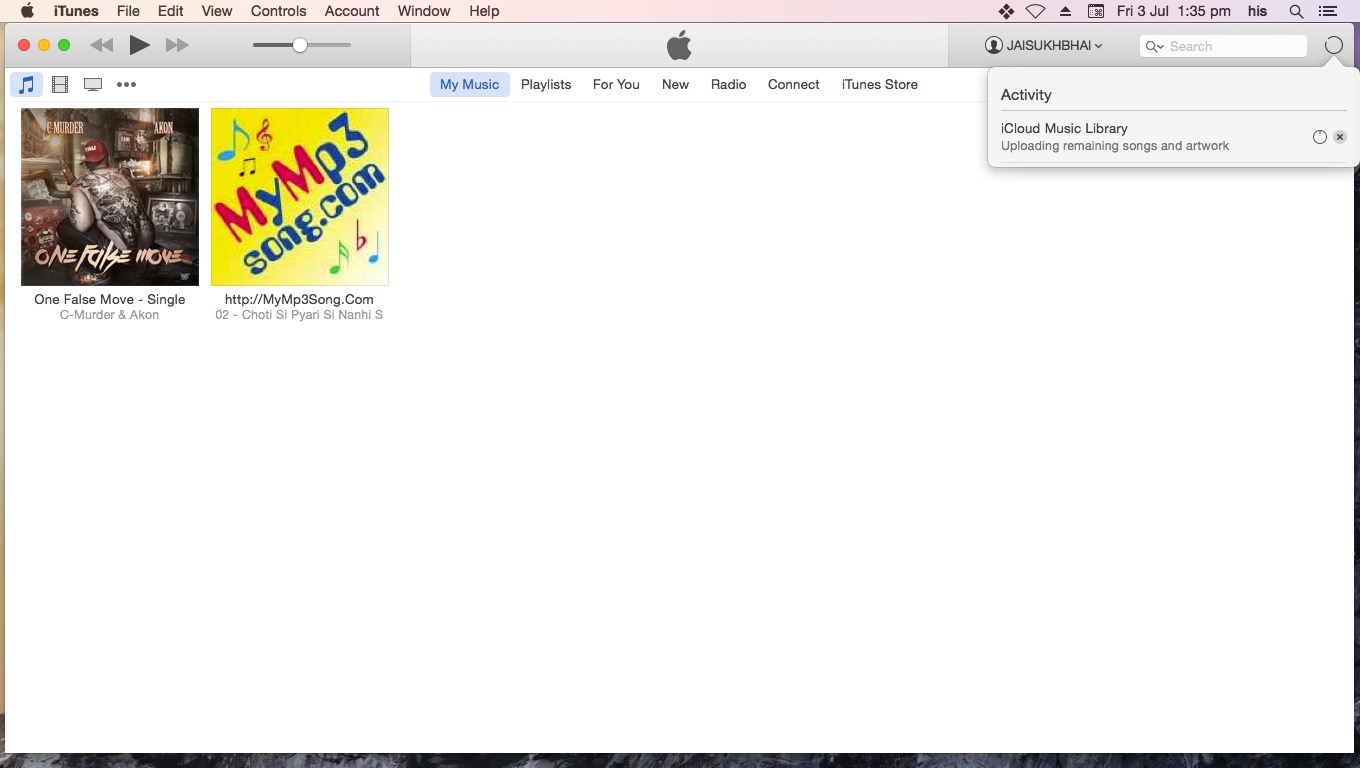
Task: Switch to the Connect tab
Action: pyautogui.click(x=794, y=85)
